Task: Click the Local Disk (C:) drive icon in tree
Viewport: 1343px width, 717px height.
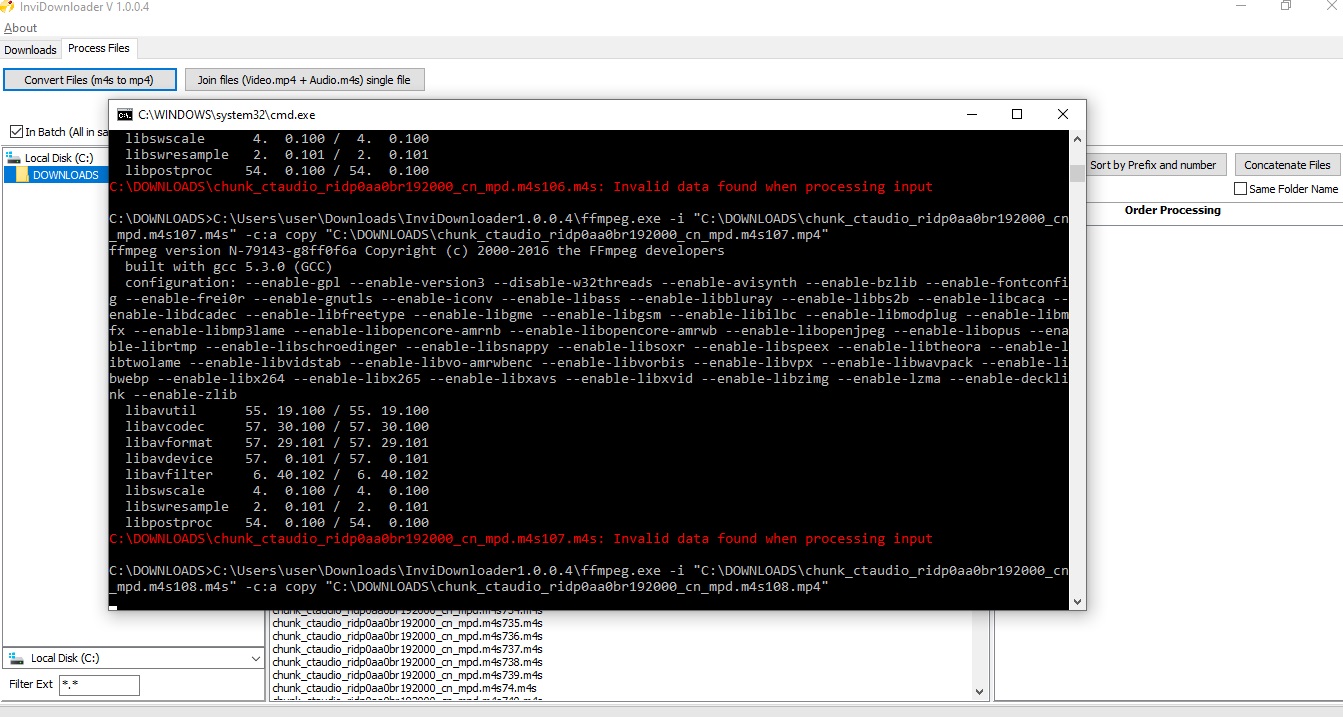Action: [13, 158]
